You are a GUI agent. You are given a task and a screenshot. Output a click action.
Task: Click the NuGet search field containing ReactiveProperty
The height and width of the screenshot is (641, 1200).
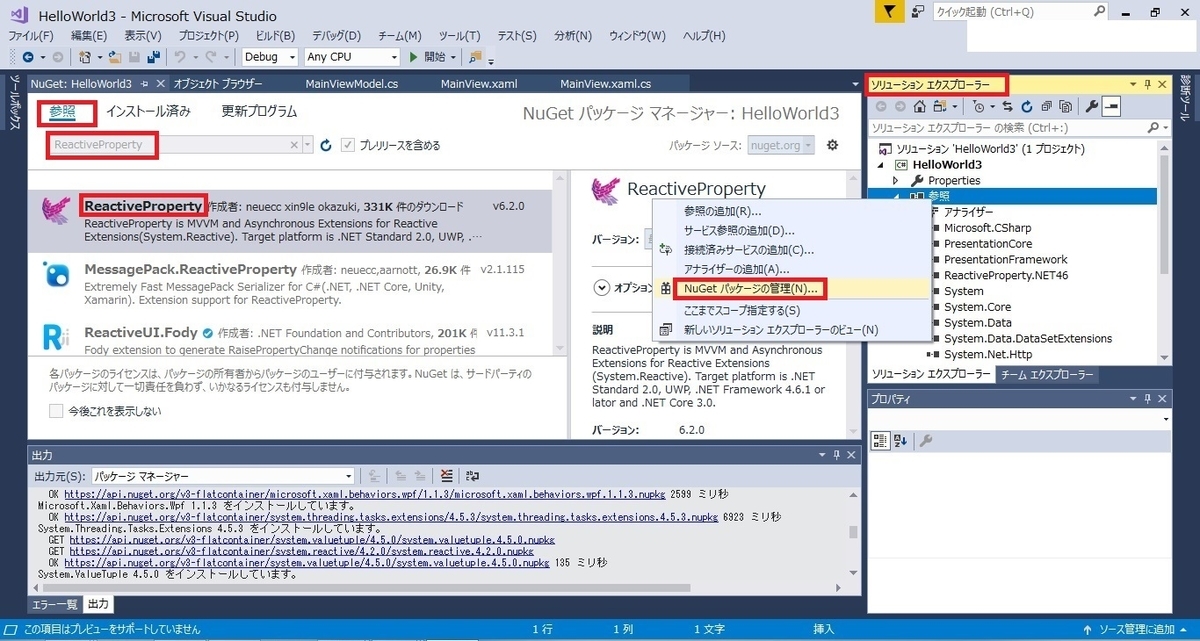tap(175, 145)
